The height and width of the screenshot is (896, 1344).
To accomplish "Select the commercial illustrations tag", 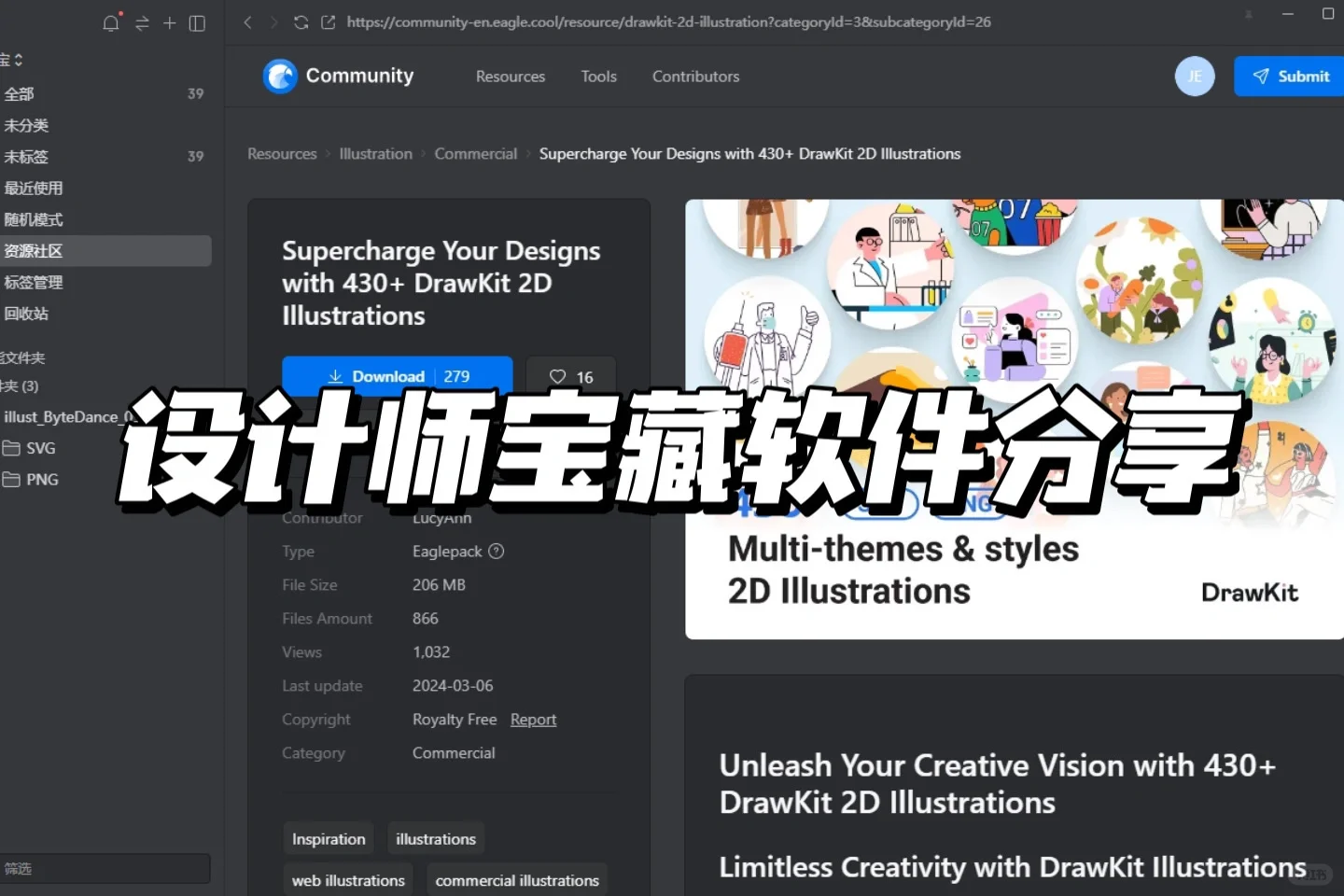I will click(x=517, y=880).
